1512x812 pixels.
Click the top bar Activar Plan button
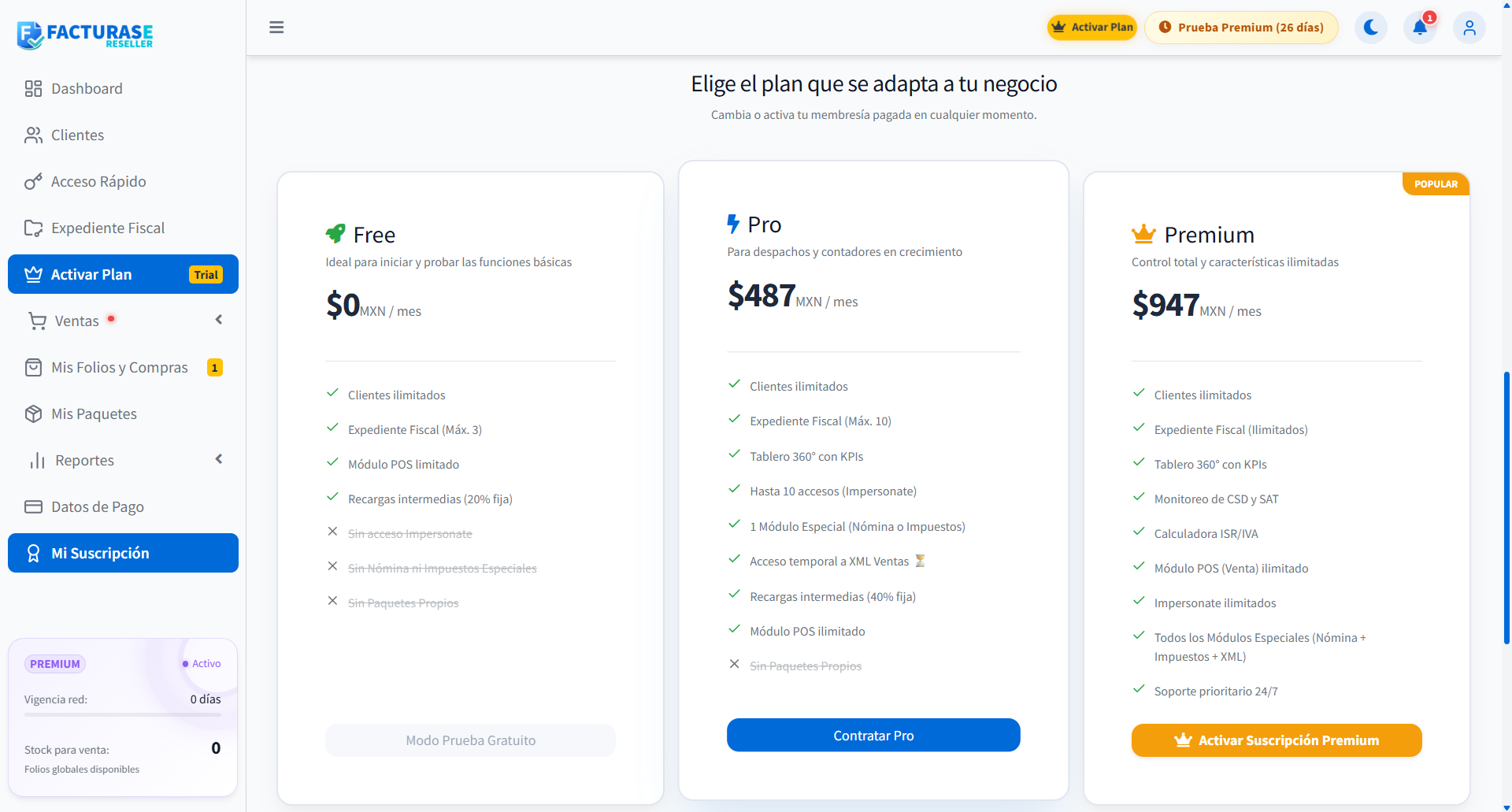tap(1092, 28)
